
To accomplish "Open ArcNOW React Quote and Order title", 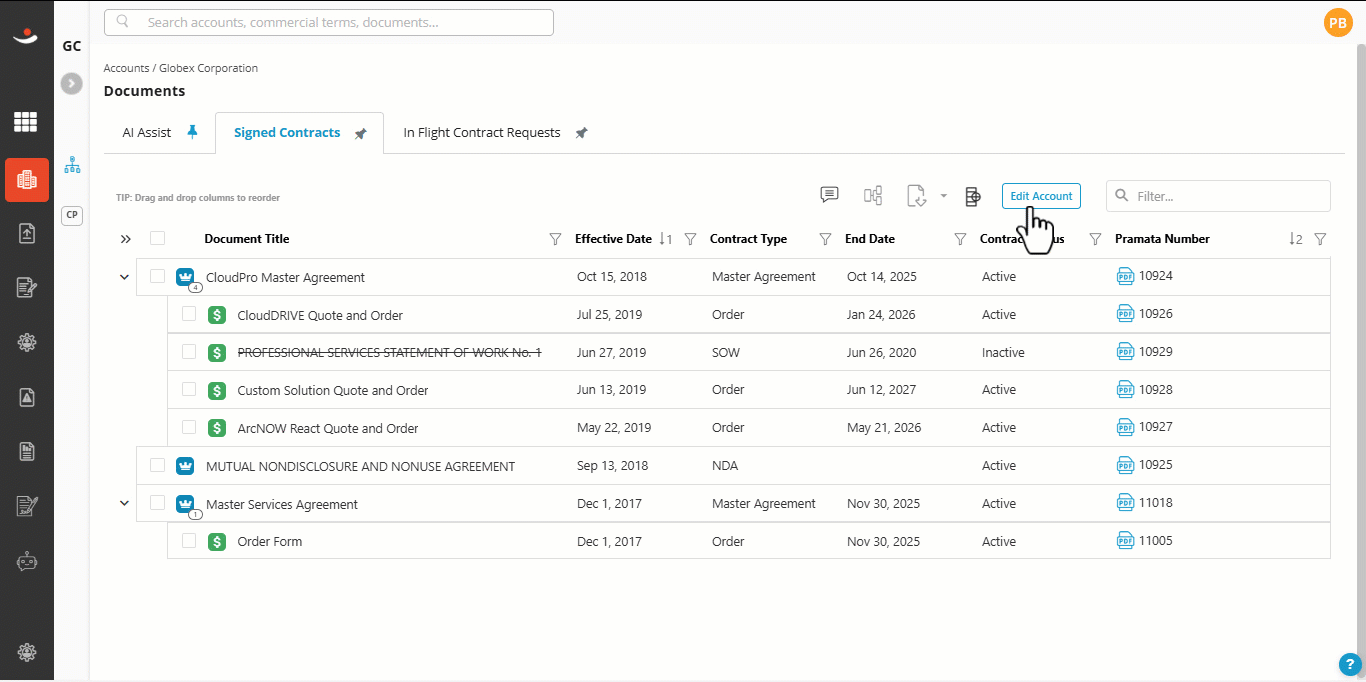I will click(x=328, y=428).
